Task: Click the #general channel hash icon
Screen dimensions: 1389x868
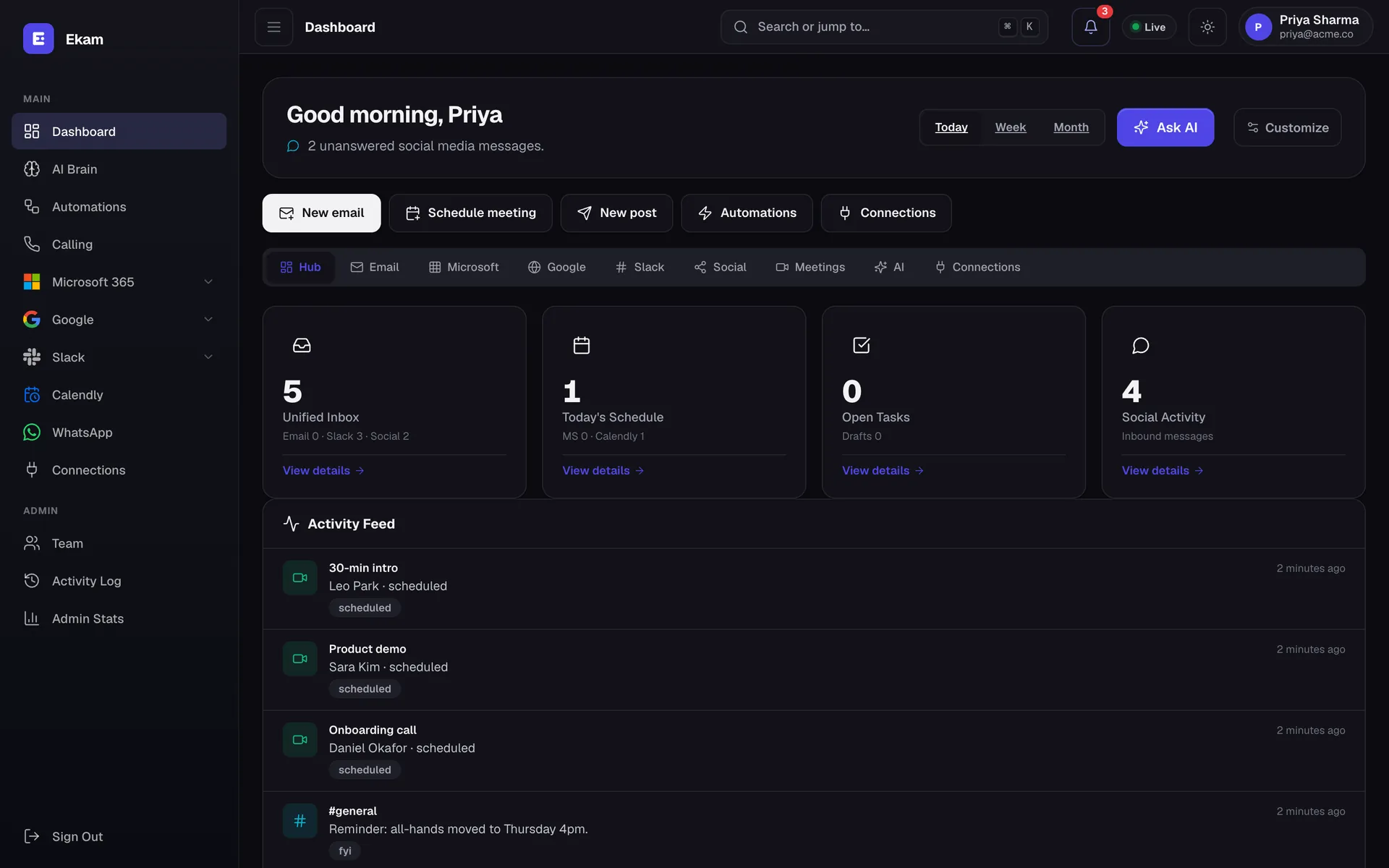Action: 300,821
